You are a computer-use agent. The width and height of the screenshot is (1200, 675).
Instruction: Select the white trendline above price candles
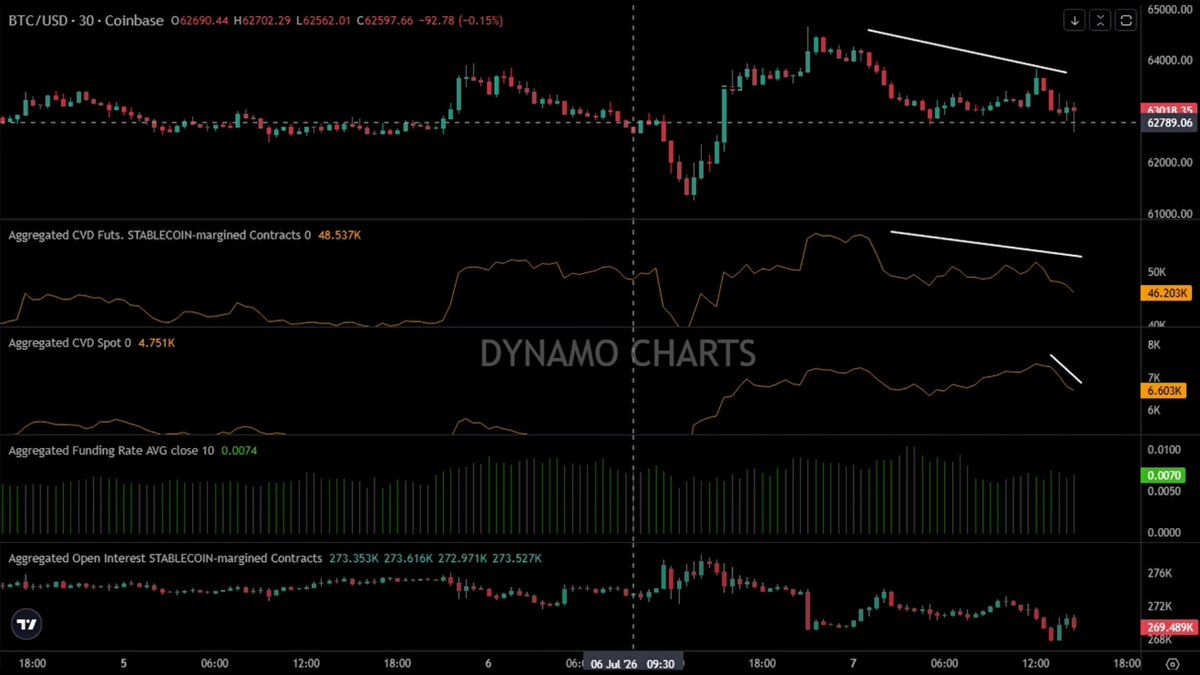click(967, 51)
